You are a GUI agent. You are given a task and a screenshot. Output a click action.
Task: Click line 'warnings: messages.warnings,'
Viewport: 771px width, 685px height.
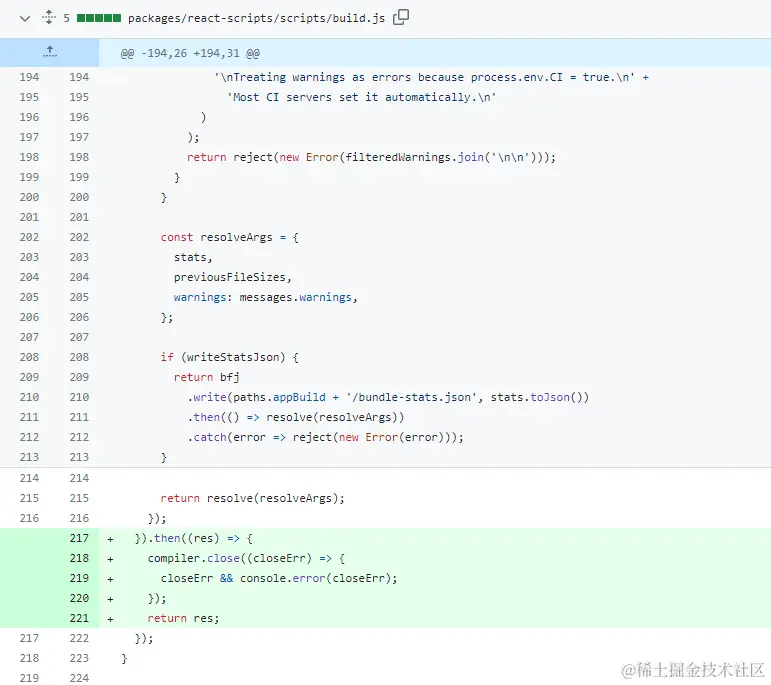tap(266, 298)
